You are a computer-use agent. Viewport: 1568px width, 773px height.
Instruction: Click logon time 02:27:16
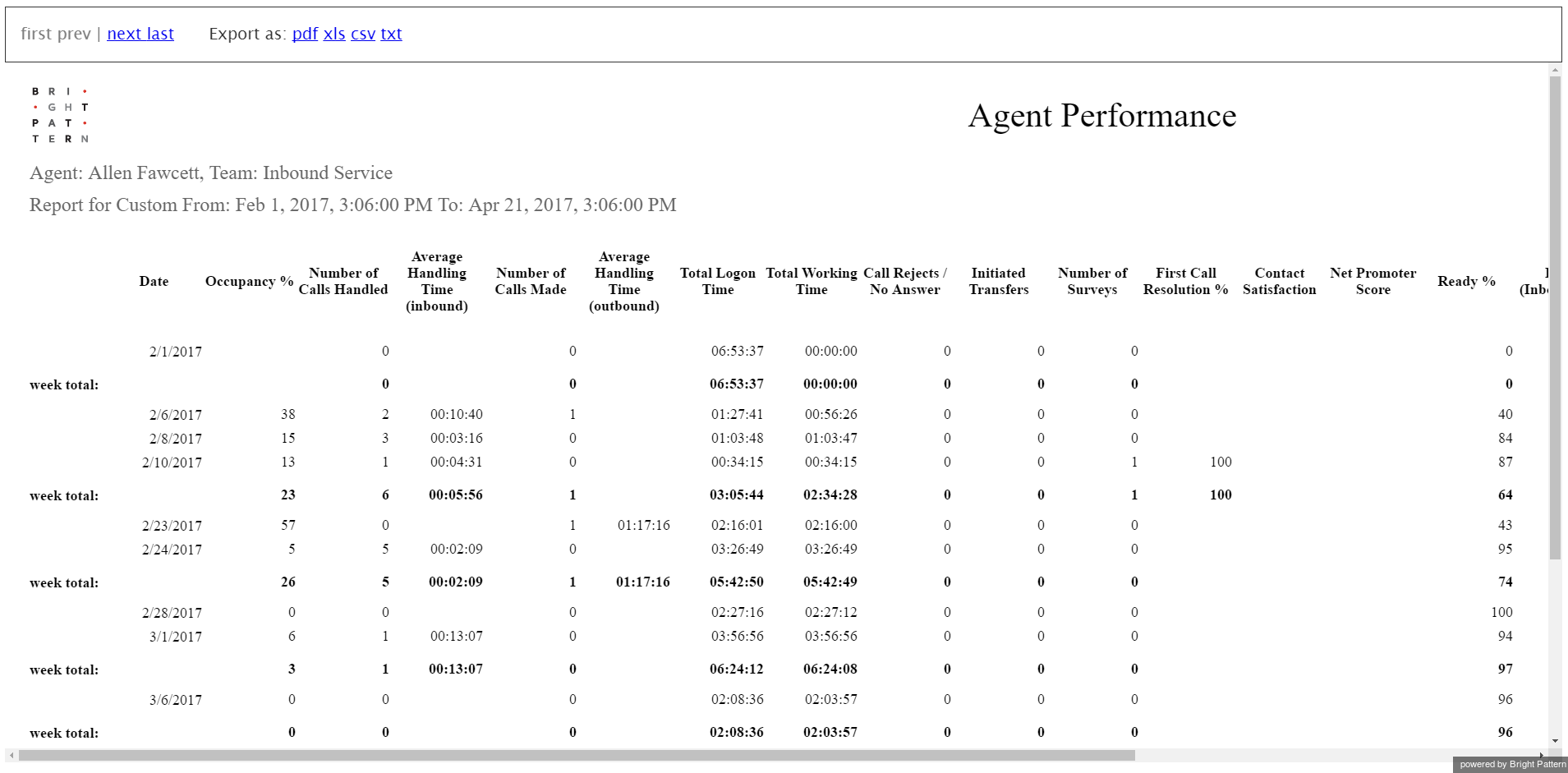coord(738,613)
